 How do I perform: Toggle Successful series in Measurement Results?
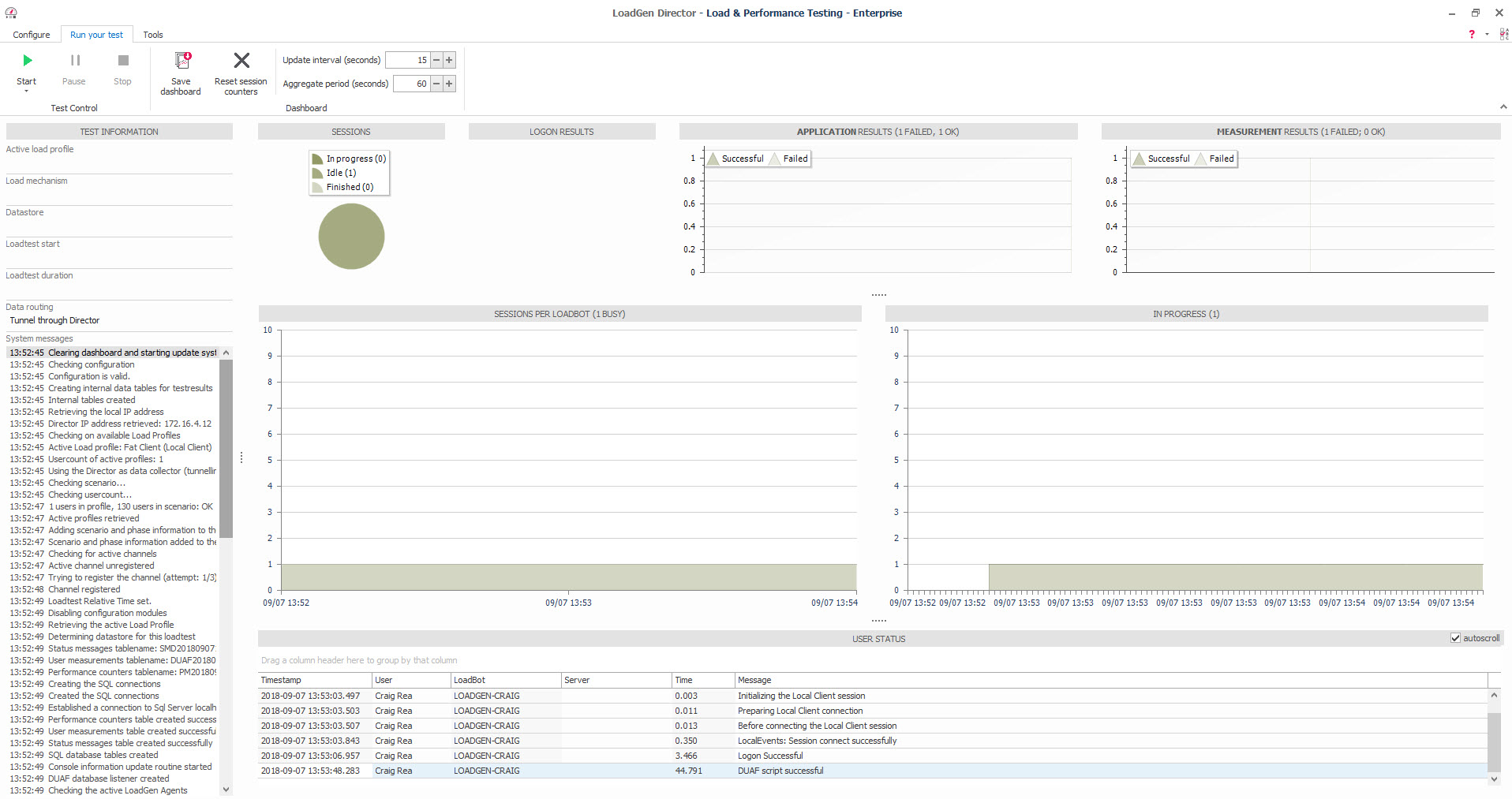coord(1161,159)
